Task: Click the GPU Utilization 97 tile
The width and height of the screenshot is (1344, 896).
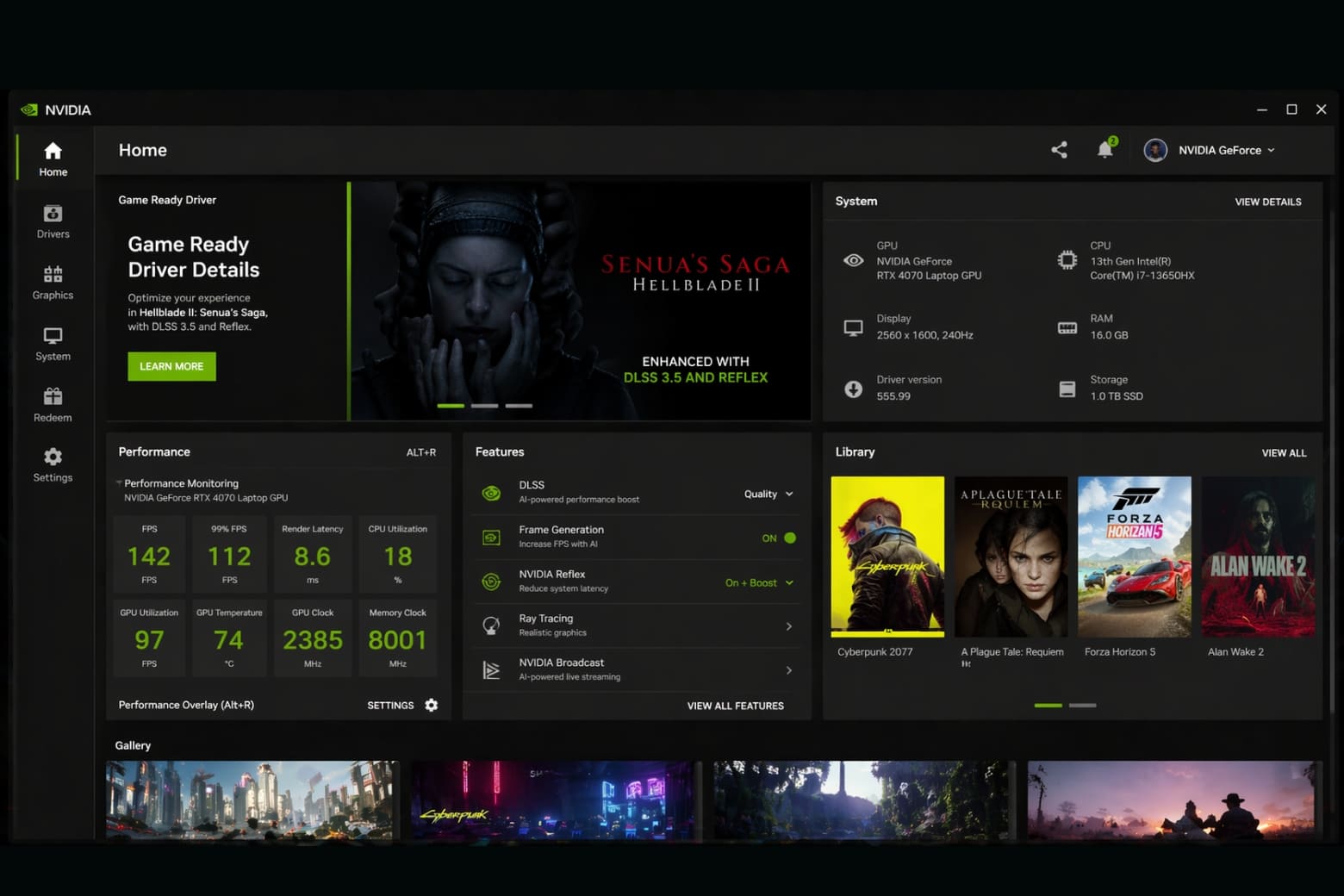Action: 149,638
